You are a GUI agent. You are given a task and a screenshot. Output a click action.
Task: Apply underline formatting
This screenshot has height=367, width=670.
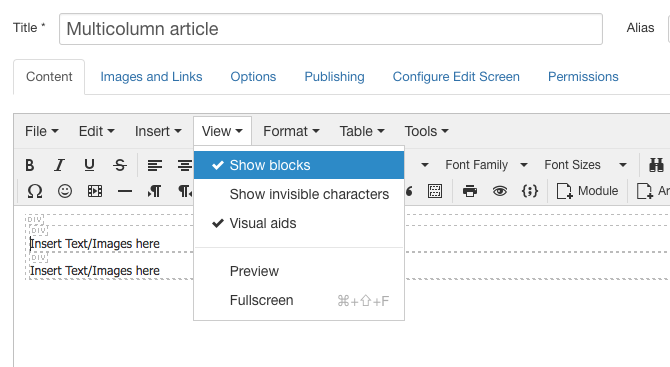[89, 165]
